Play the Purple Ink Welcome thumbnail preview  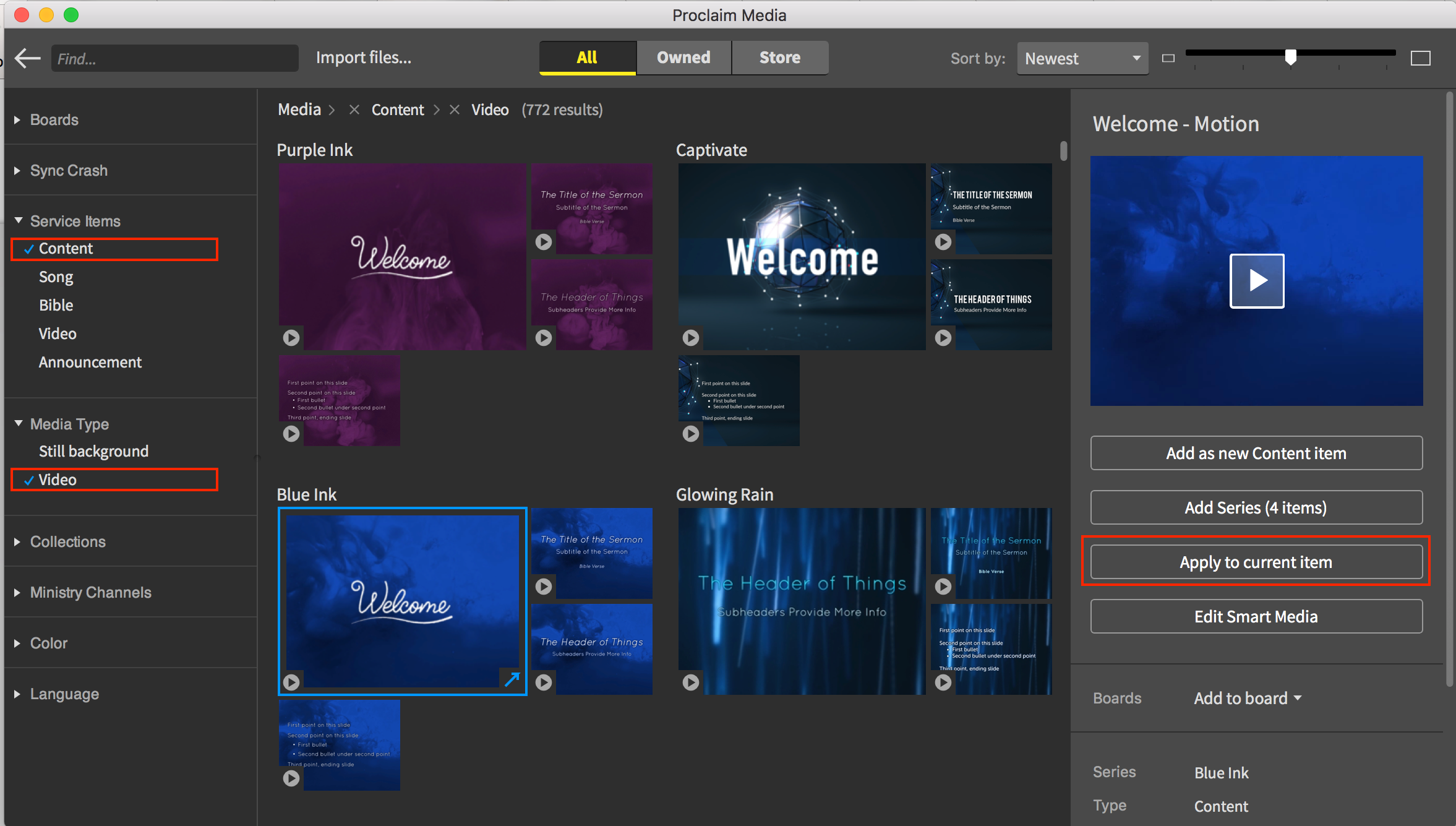coord(291,337)
